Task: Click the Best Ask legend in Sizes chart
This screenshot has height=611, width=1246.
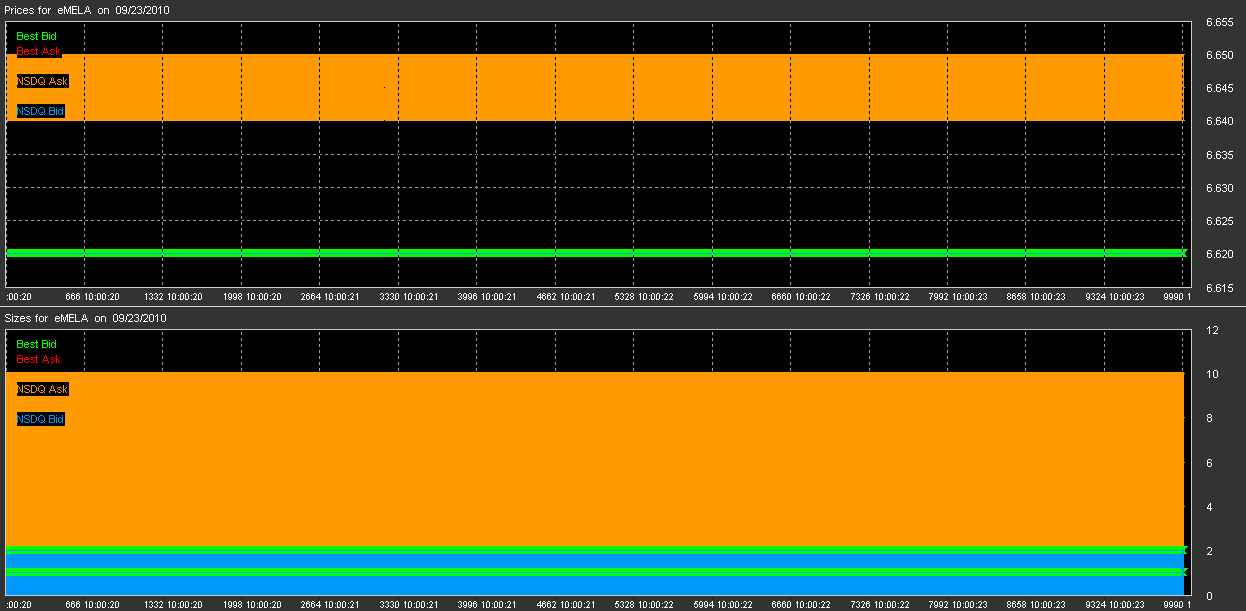Action: pos(38,359)
